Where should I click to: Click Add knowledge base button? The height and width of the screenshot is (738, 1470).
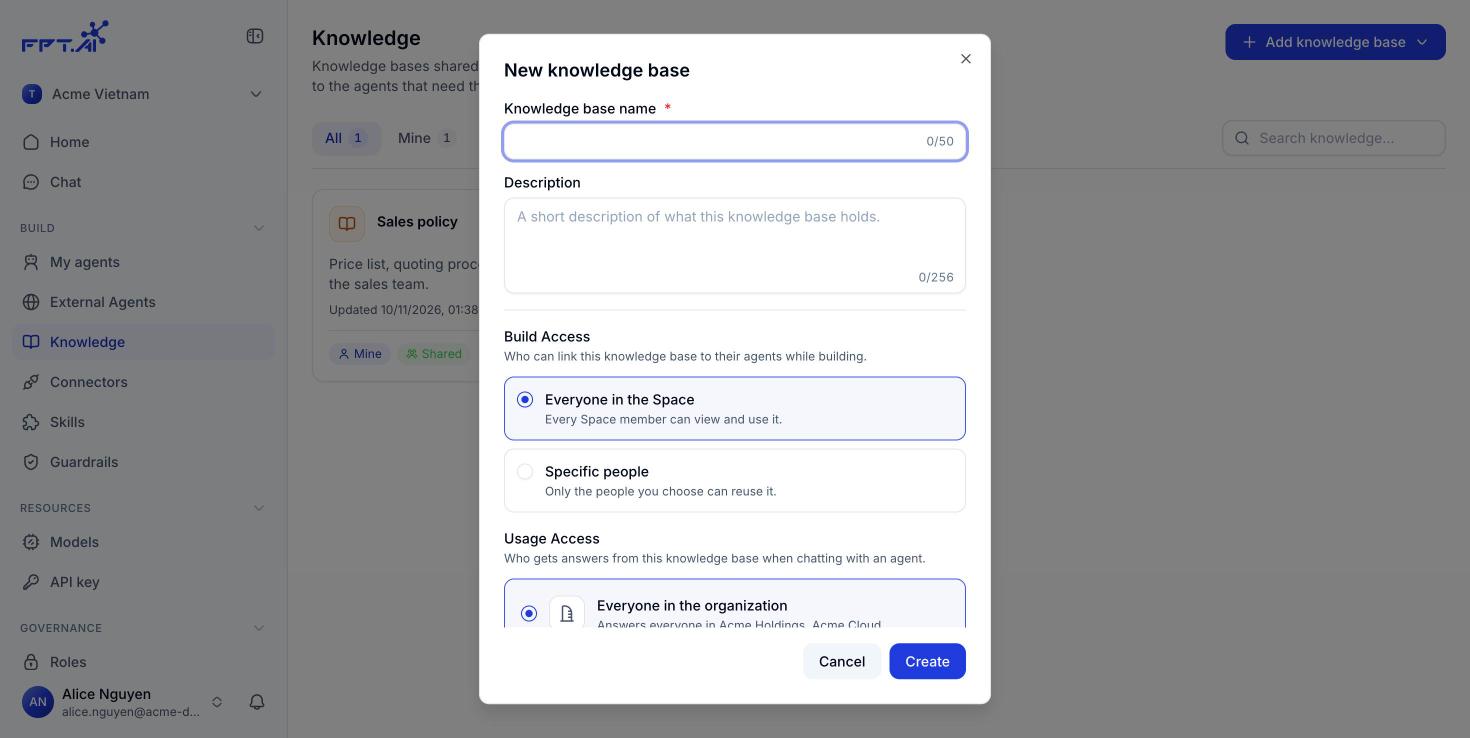(x=1335, y=42)
